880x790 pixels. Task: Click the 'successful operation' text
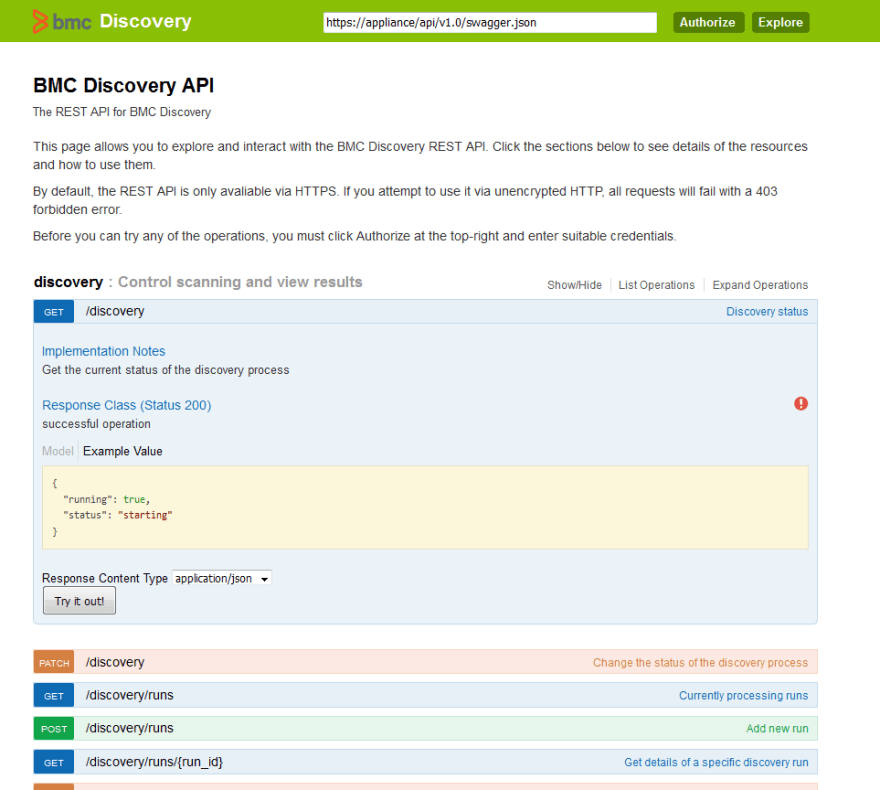[97, 424]
